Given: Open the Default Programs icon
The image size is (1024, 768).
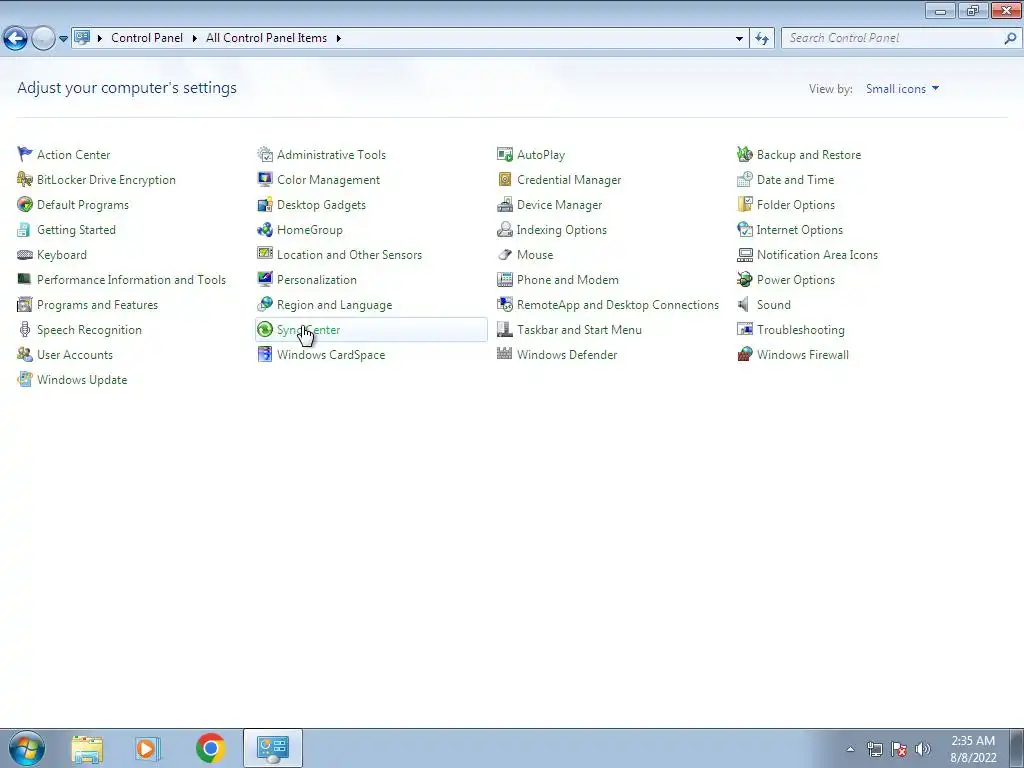Looking at the screenshot, I should coord(25,204).
